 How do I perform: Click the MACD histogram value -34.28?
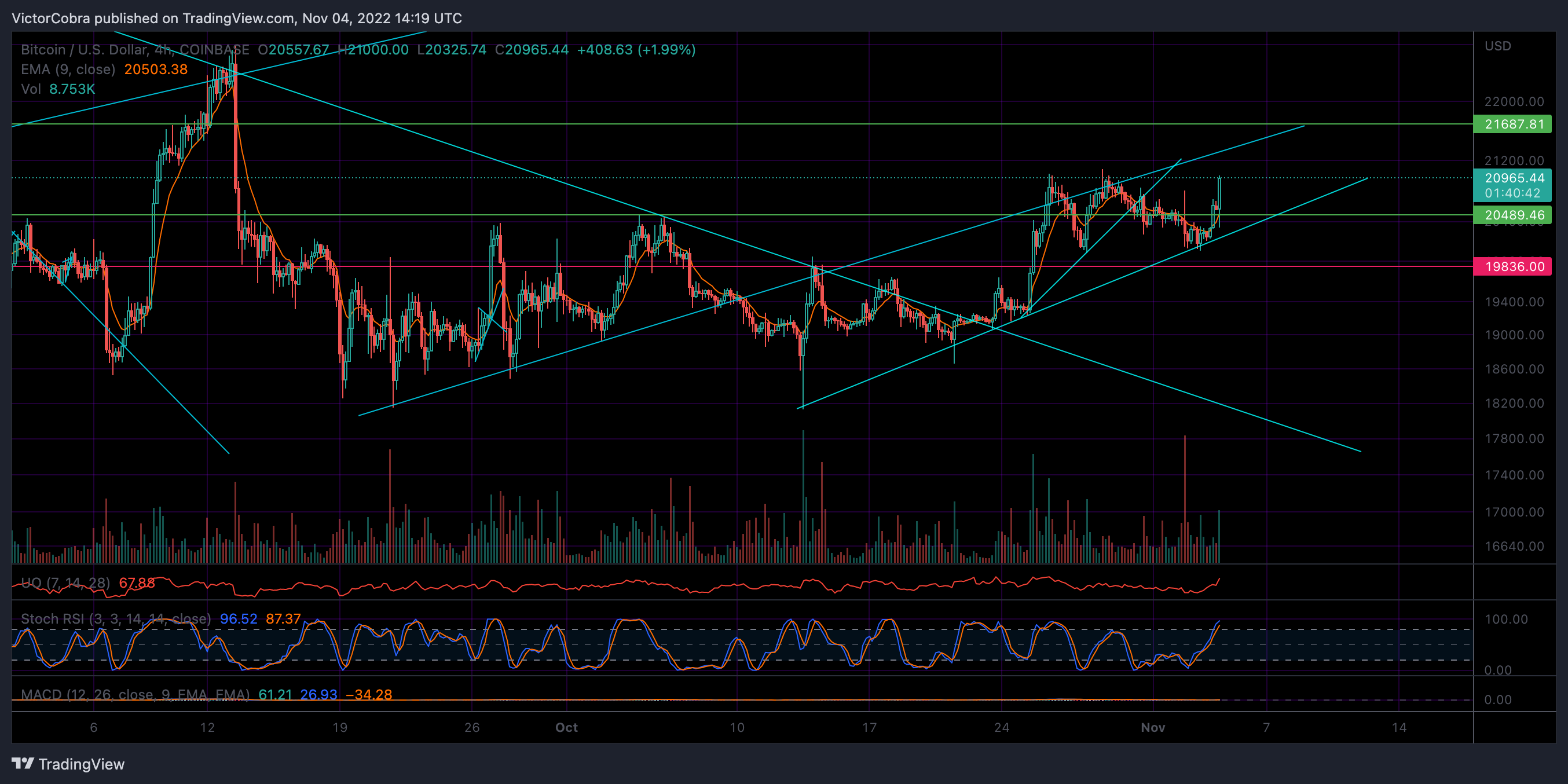pos(369,694)
